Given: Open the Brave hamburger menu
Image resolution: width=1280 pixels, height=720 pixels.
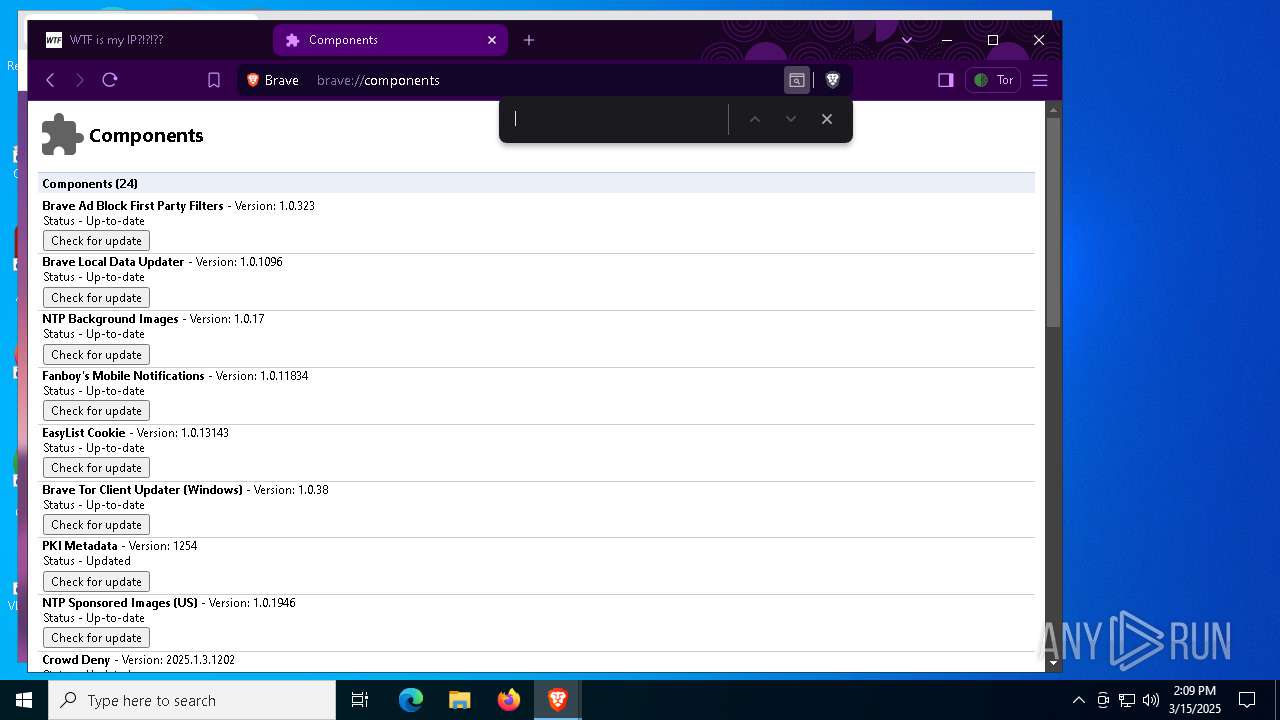Looking at the screenshot, I should click(x=1040, y=80).
